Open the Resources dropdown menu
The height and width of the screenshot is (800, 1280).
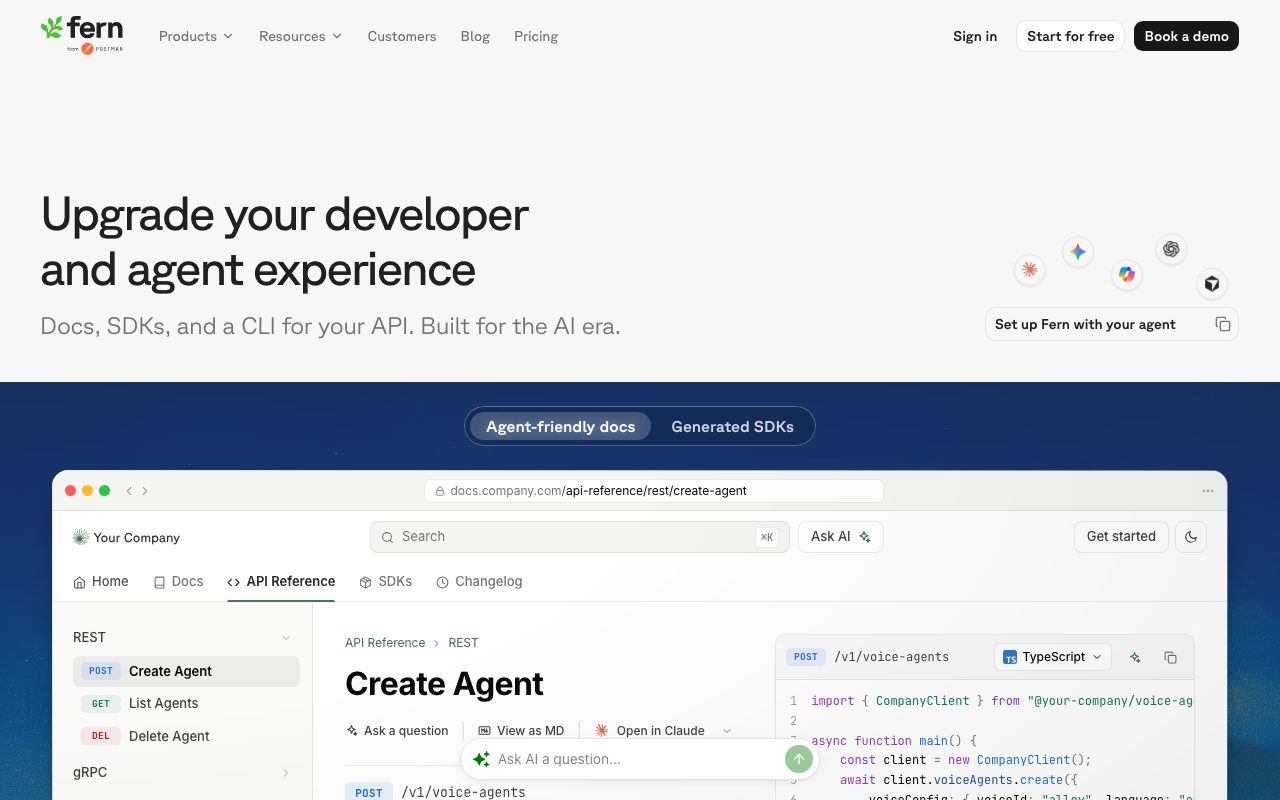tap(300, 36)
